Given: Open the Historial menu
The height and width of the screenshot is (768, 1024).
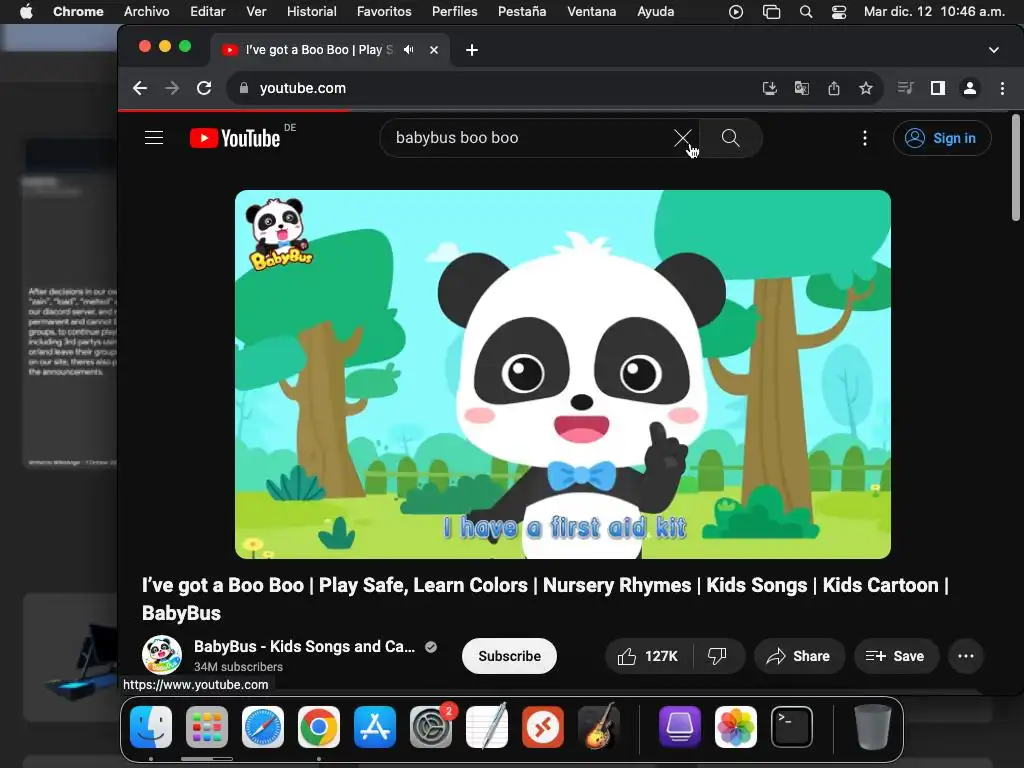Looking at the screenshot, I should coord(312,12).
